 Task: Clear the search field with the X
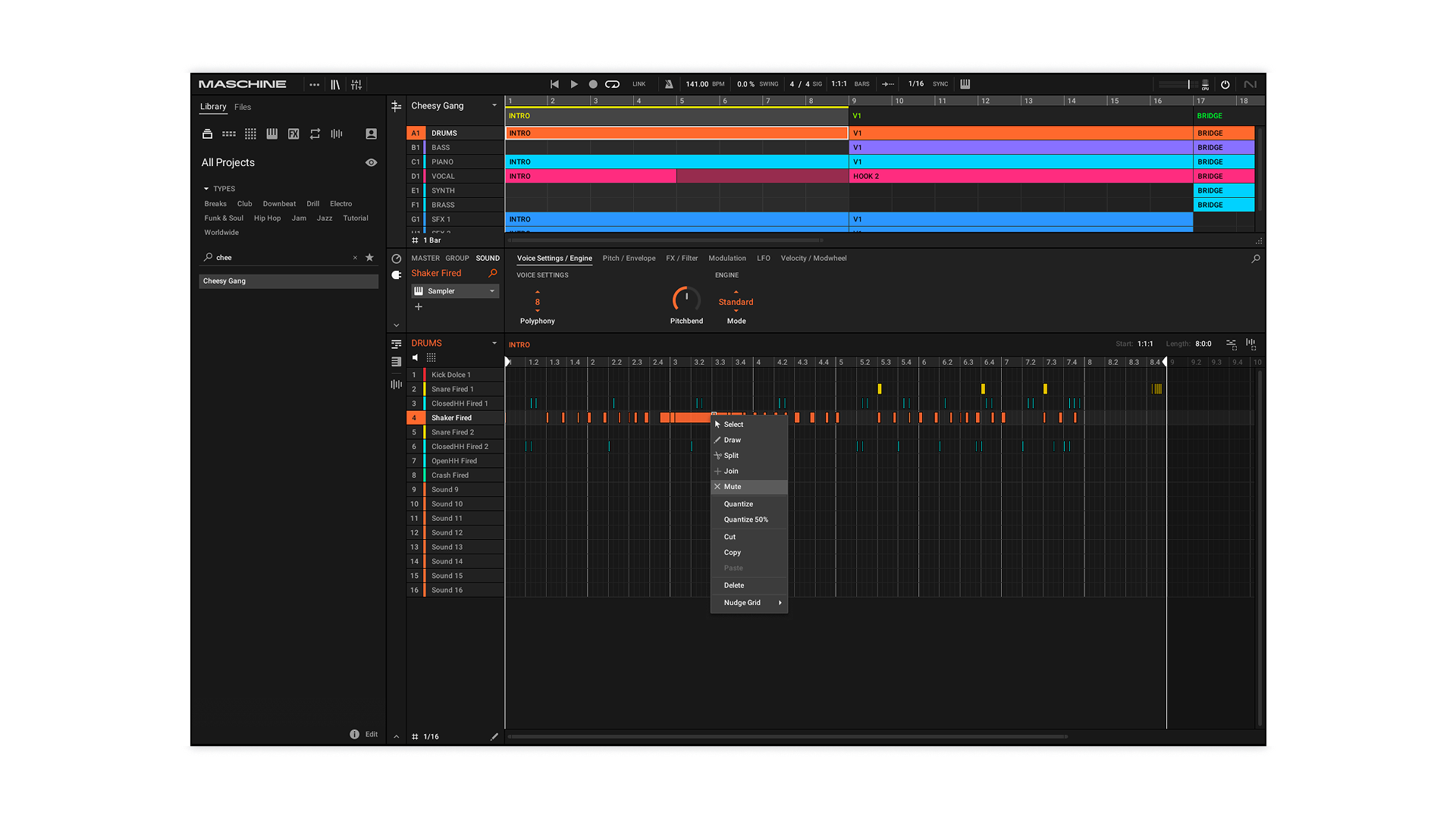coord(355,258)
